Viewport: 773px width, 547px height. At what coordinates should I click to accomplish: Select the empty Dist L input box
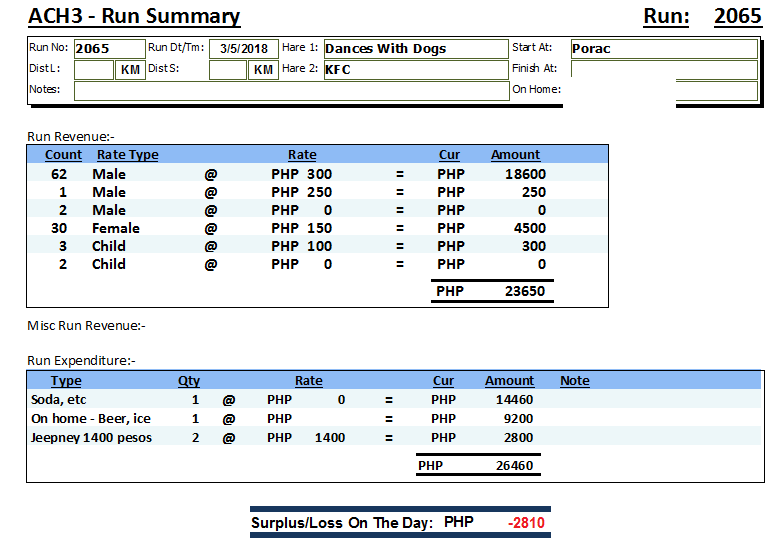95,70
